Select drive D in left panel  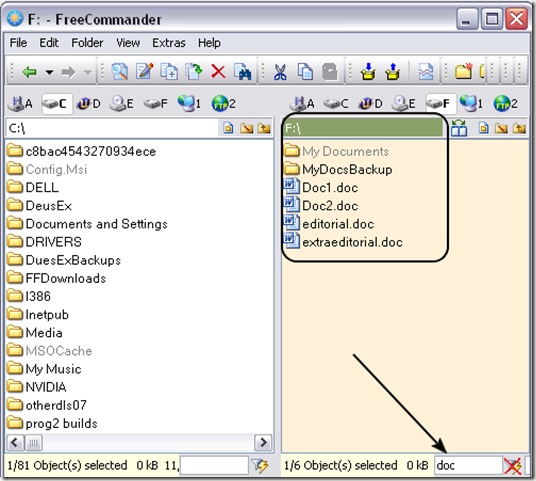(x=88, y=104)
